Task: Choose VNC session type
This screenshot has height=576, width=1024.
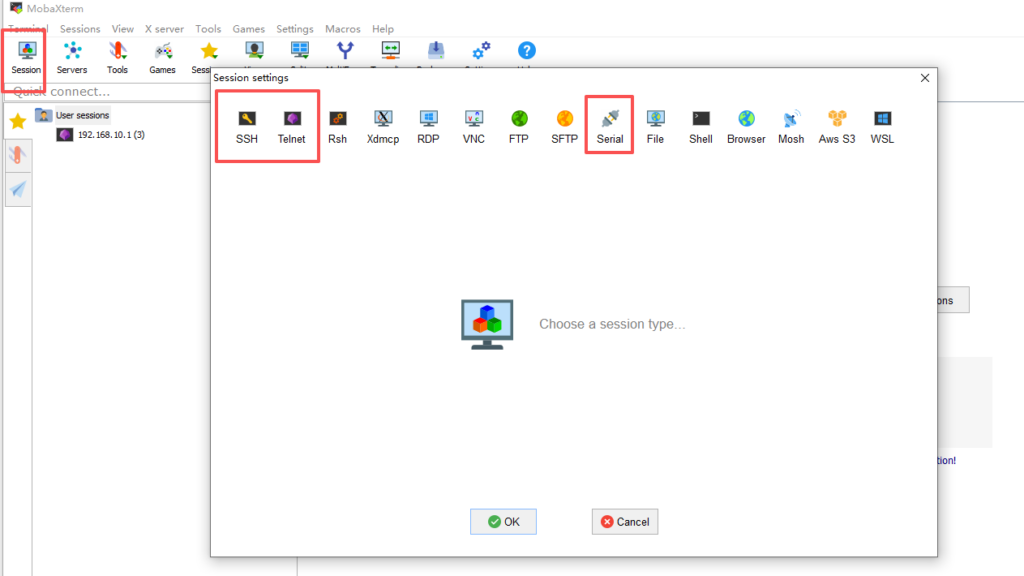Action: (473, 127)
